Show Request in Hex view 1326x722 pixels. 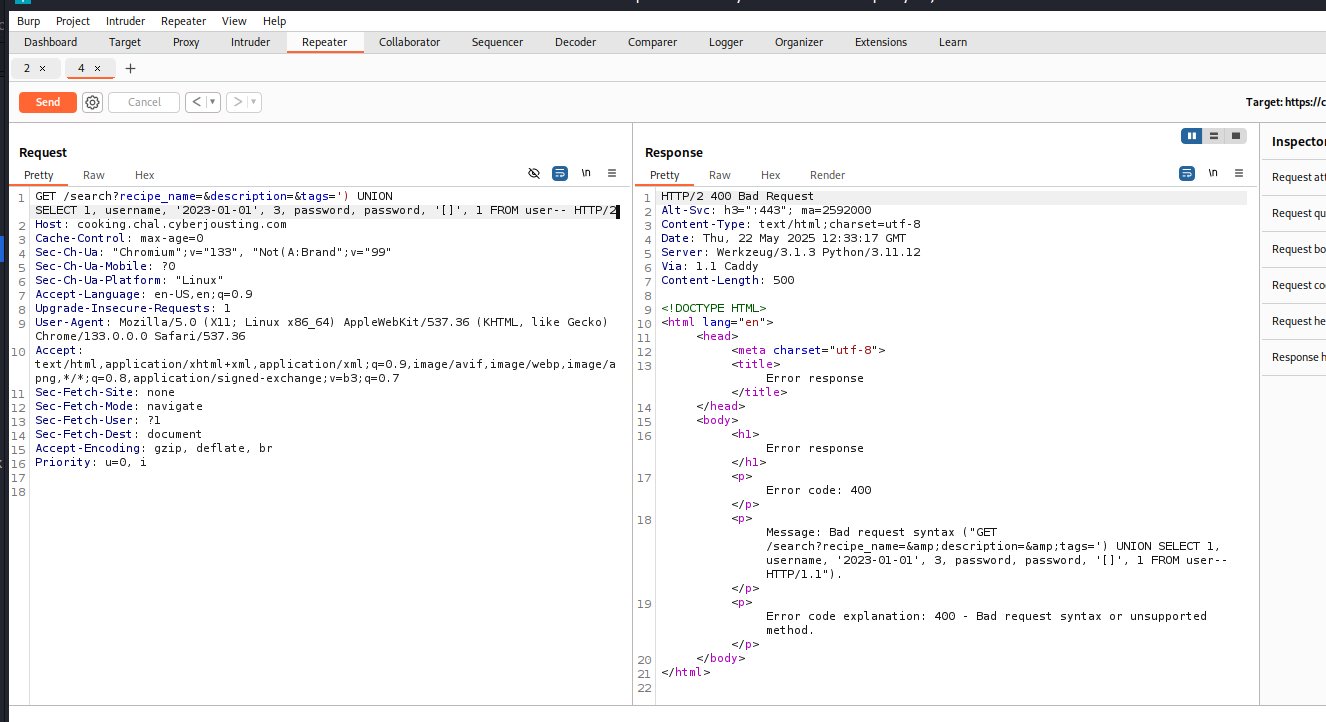click(x=145, y=175)
